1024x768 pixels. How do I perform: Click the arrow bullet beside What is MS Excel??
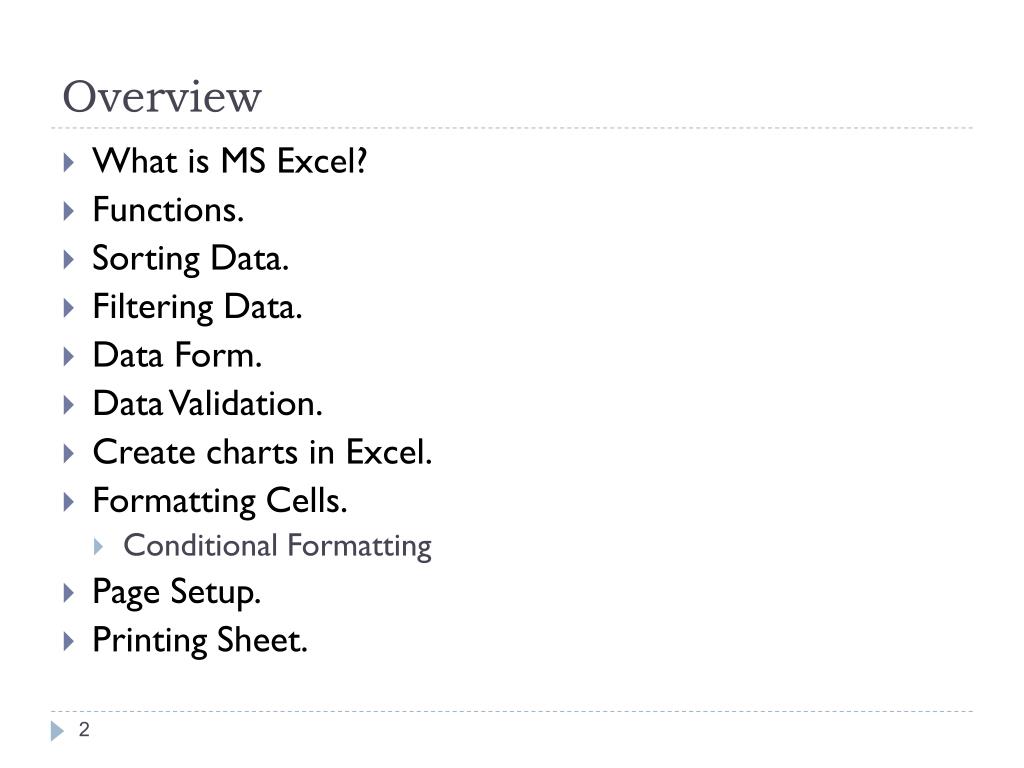69,162
